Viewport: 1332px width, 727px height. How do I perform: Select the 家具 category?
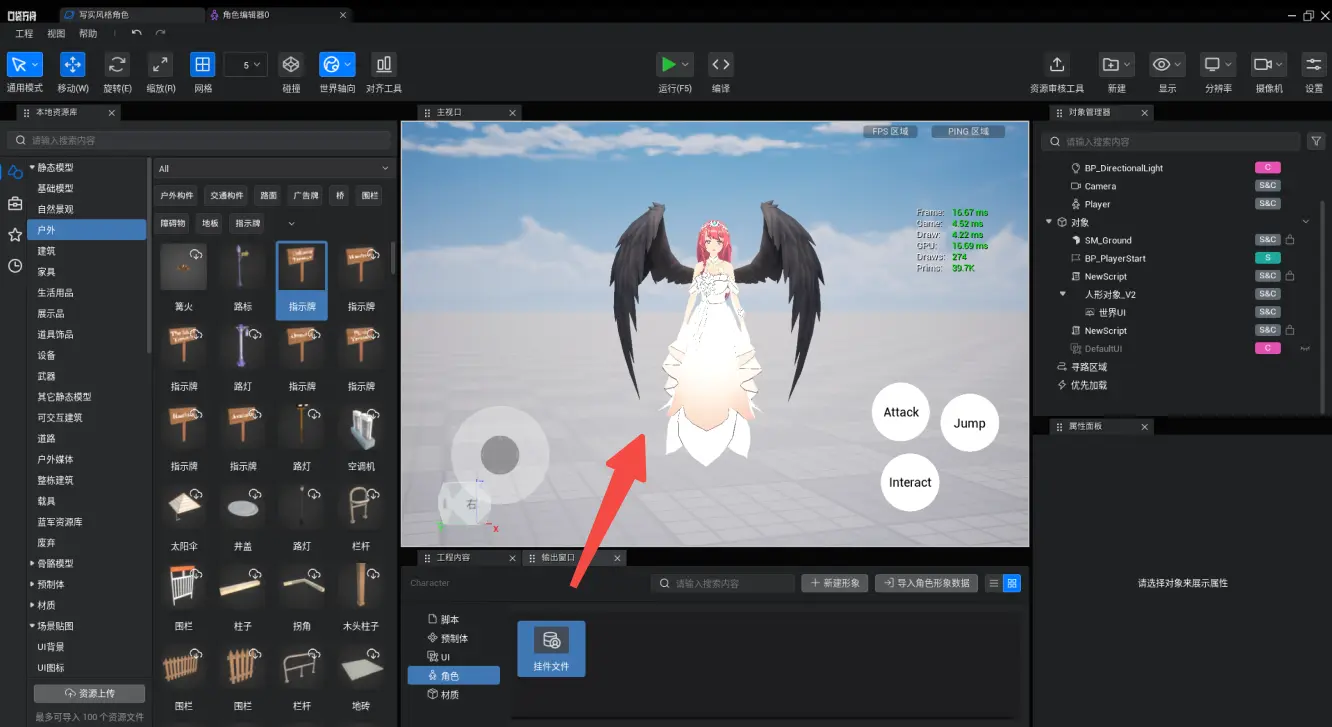click(47, 272)
